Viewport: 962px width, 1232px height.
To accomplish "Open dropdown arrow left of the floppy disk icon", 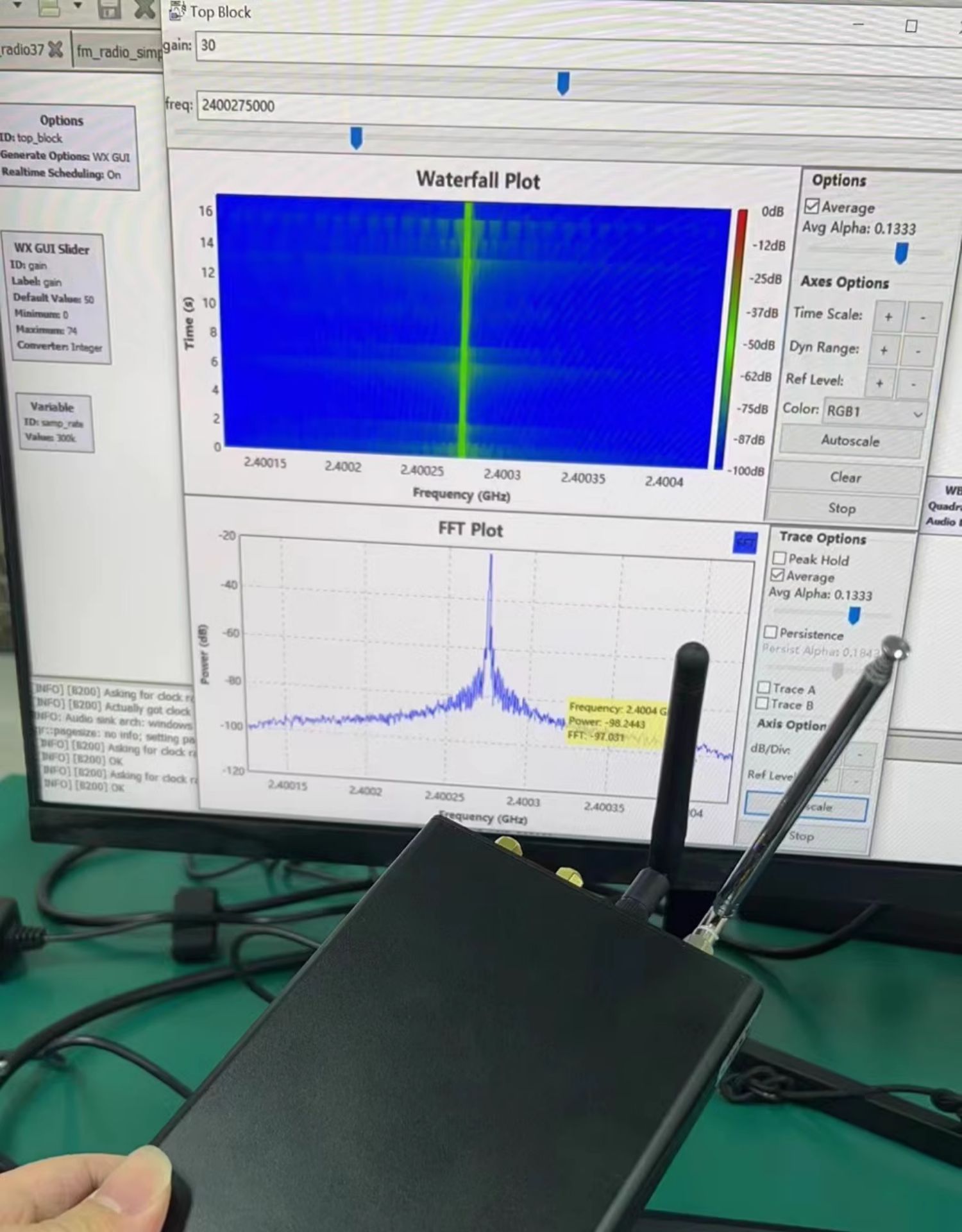I will 78,5.
